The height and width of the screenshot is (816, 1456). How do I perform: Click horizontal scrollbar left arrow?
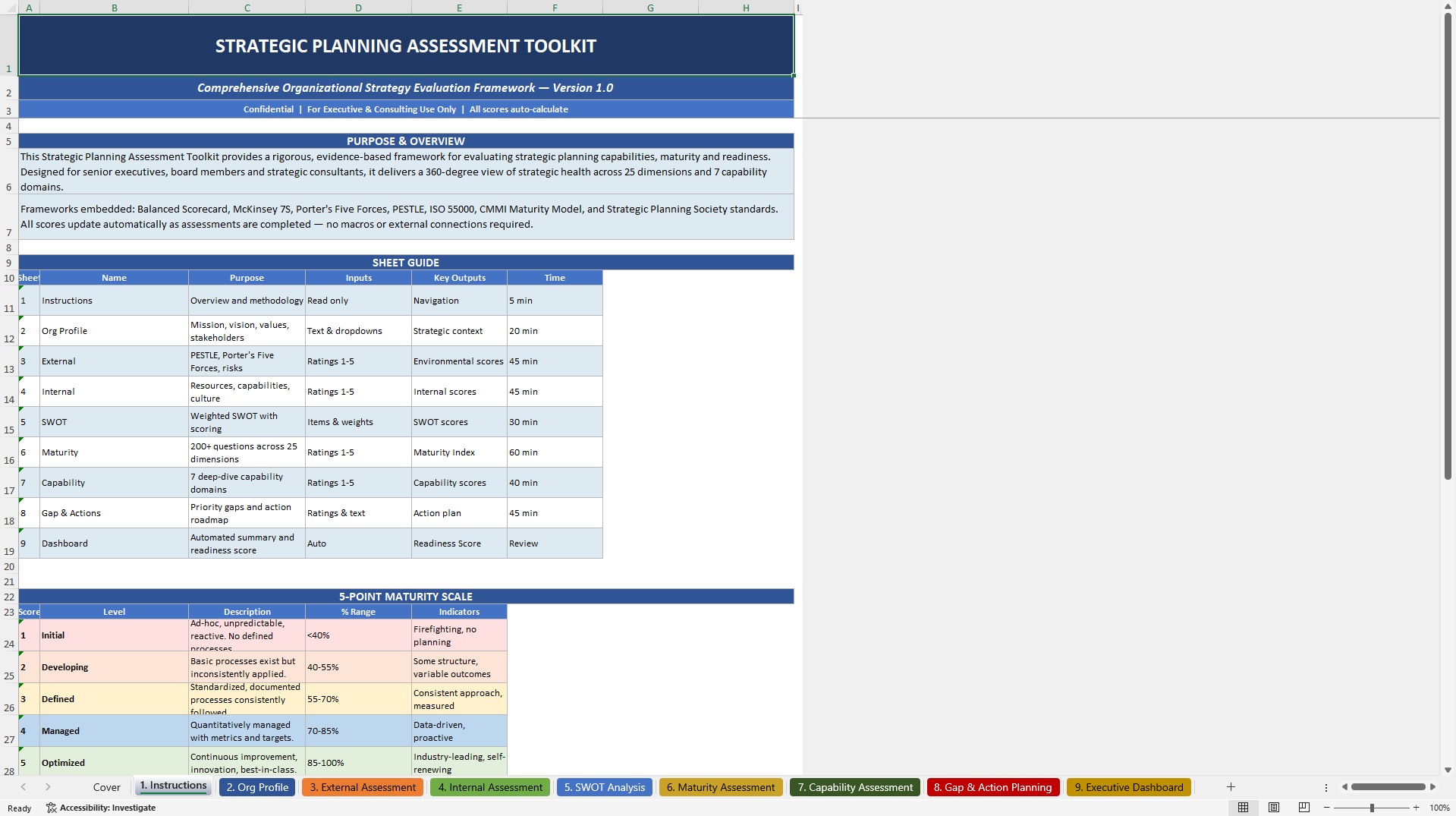pos(1344,787)
